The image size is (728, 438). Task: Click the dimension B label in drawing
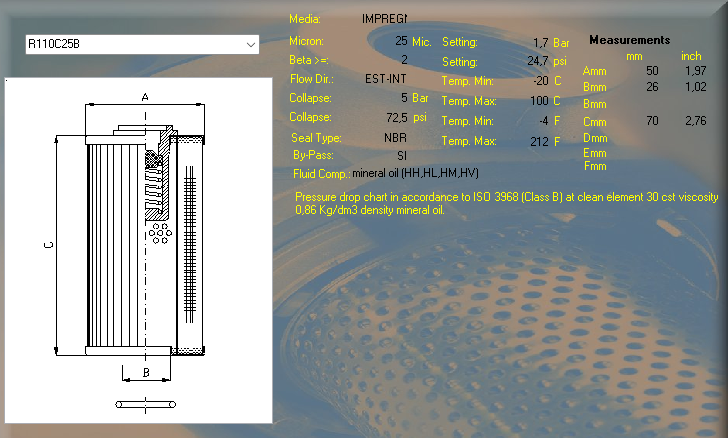tap(146, 373)
